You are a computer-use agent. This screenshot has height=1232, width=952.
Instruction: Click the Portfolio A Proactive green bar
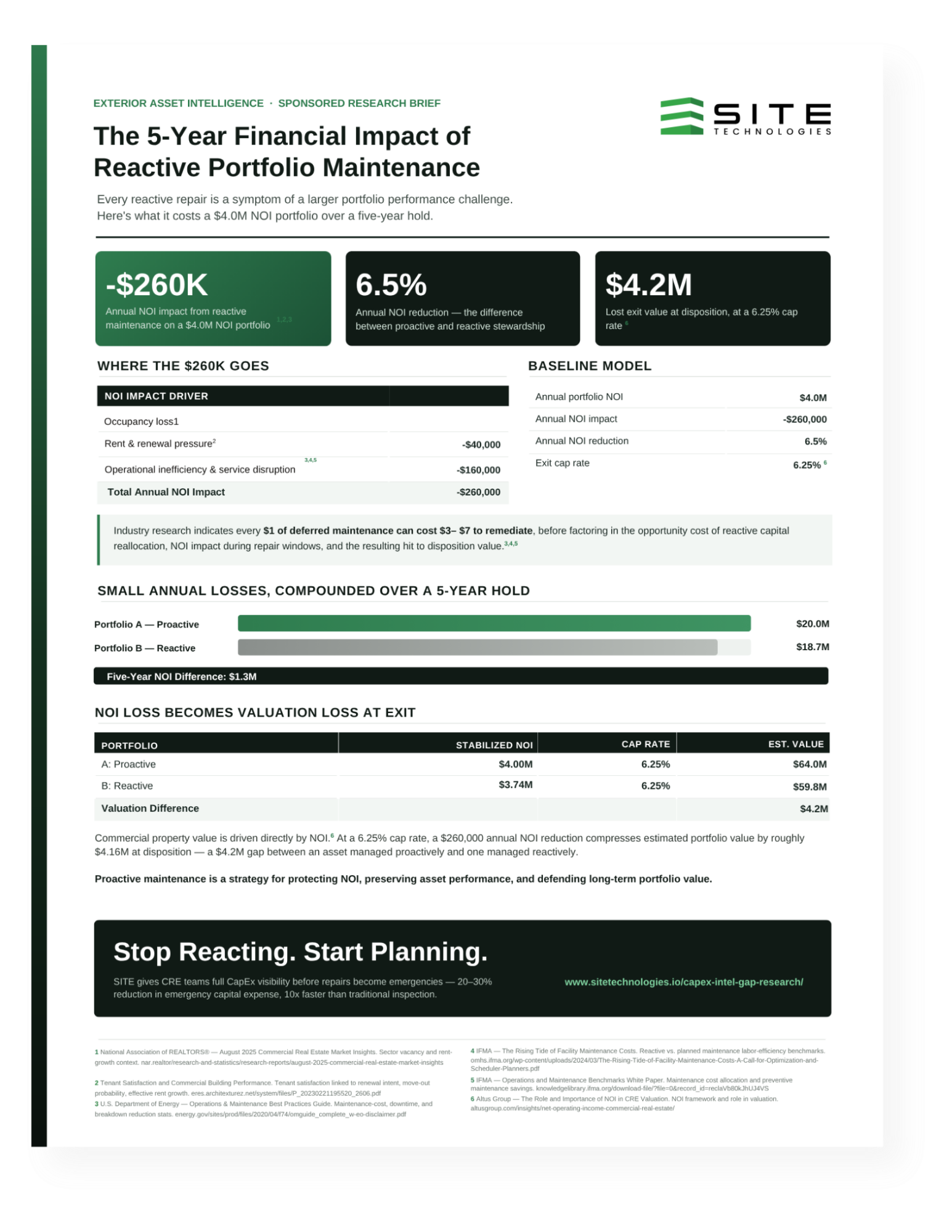(494, 623)
